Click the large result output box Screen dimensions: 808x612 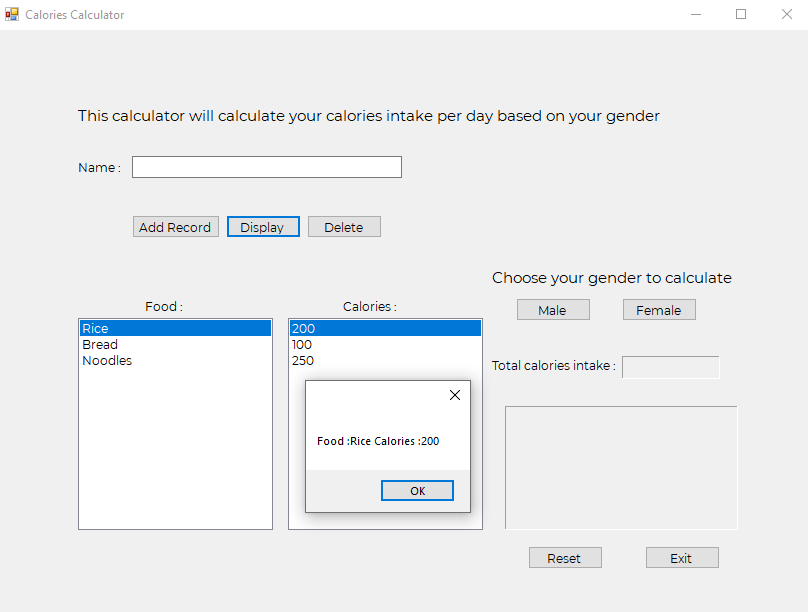(621, 467)
